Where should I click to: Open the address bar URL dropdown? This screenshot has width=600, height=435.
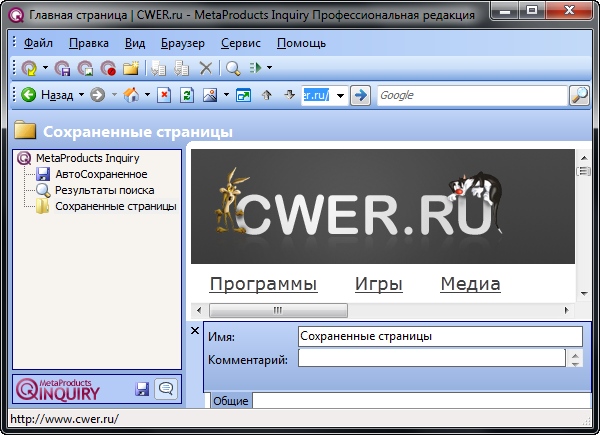[x=341, y=96]
